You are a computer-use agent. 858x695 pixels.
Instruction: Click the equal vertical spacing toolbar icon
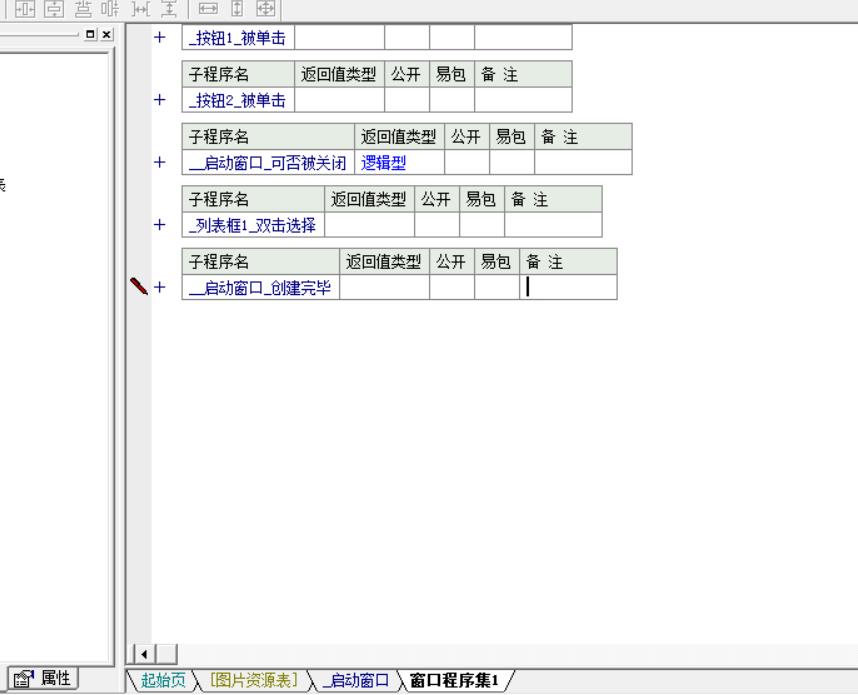point(169,9)
